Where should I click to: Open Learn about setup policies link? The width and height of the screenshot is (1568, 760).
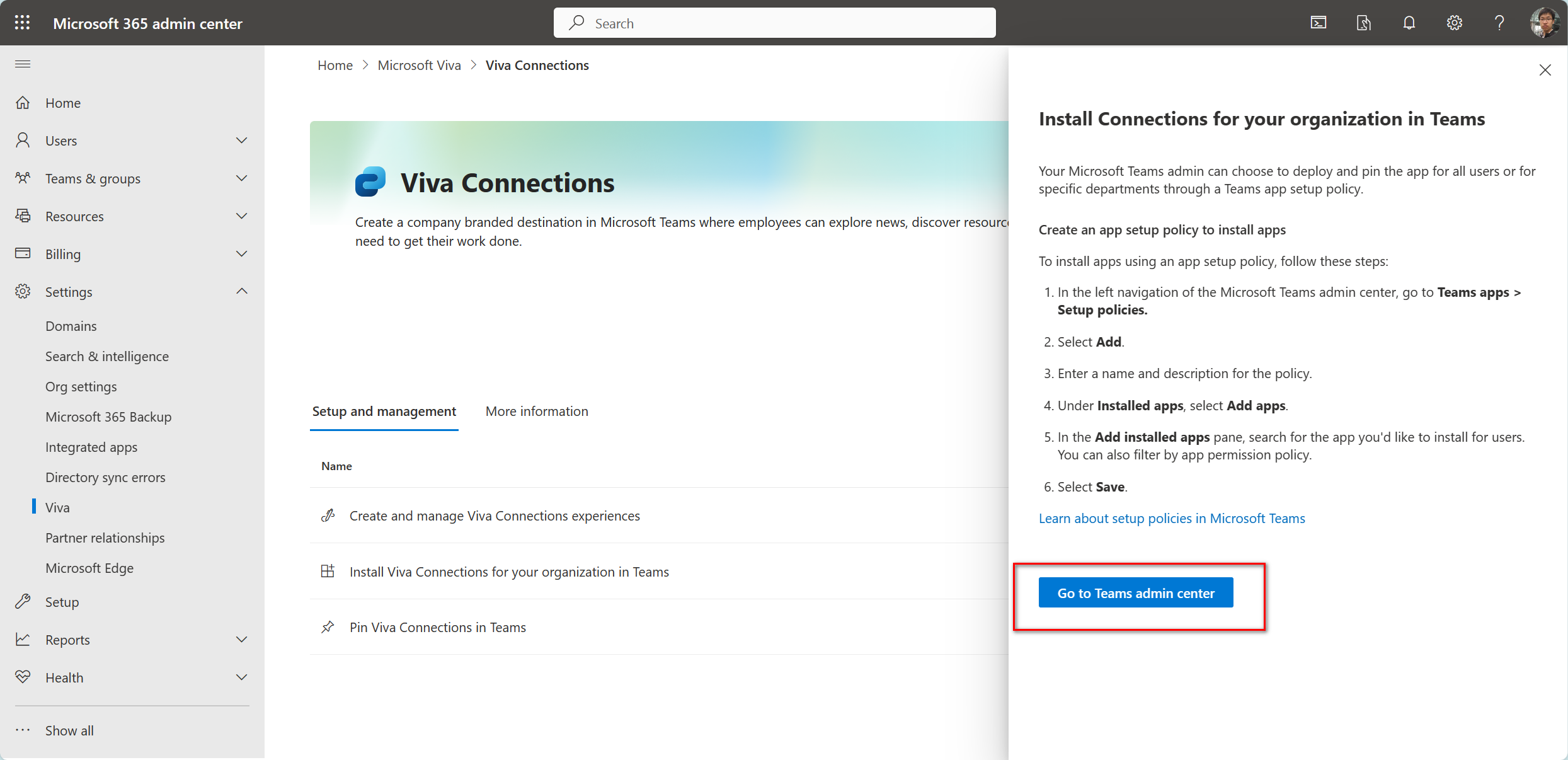click(x=1171, y=518)
